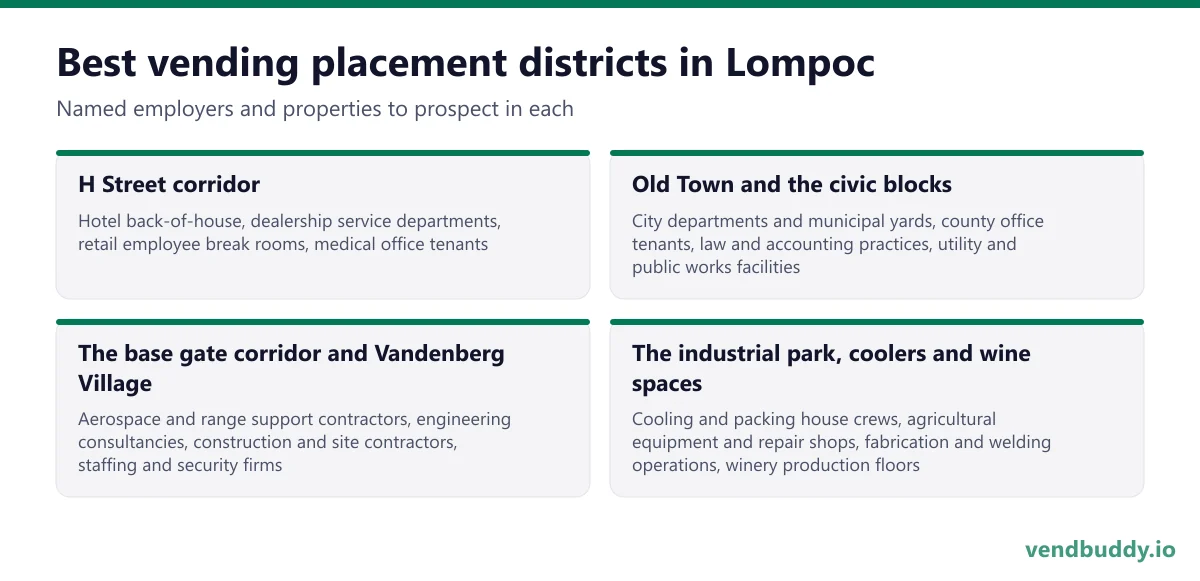Click the title 'Best vending placement districts in Lompoc'
Viewport: 1200px width, 581px height.
[466, 63]
